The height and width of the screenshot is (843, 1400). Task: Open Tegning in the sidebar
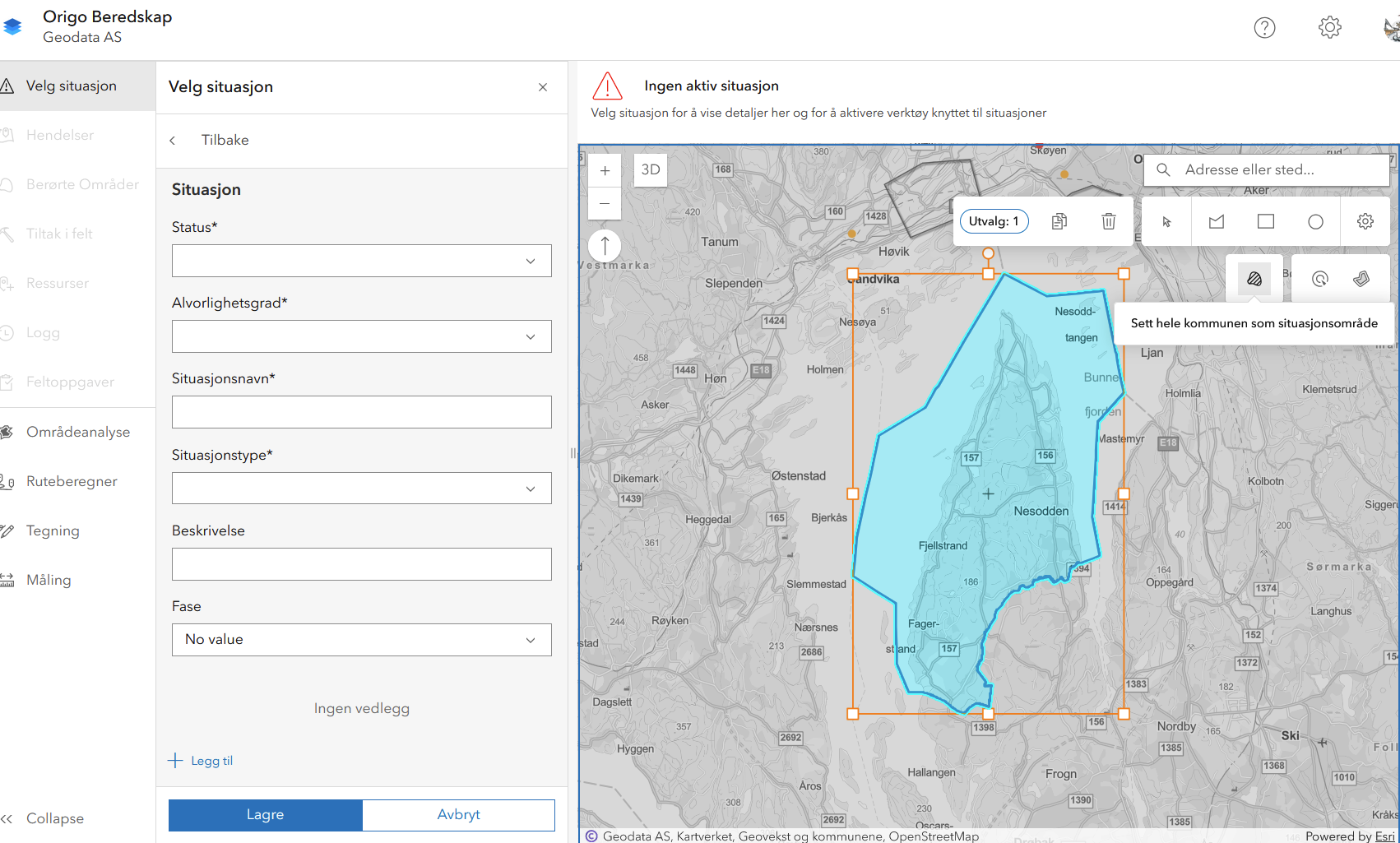tap(77, 530)
